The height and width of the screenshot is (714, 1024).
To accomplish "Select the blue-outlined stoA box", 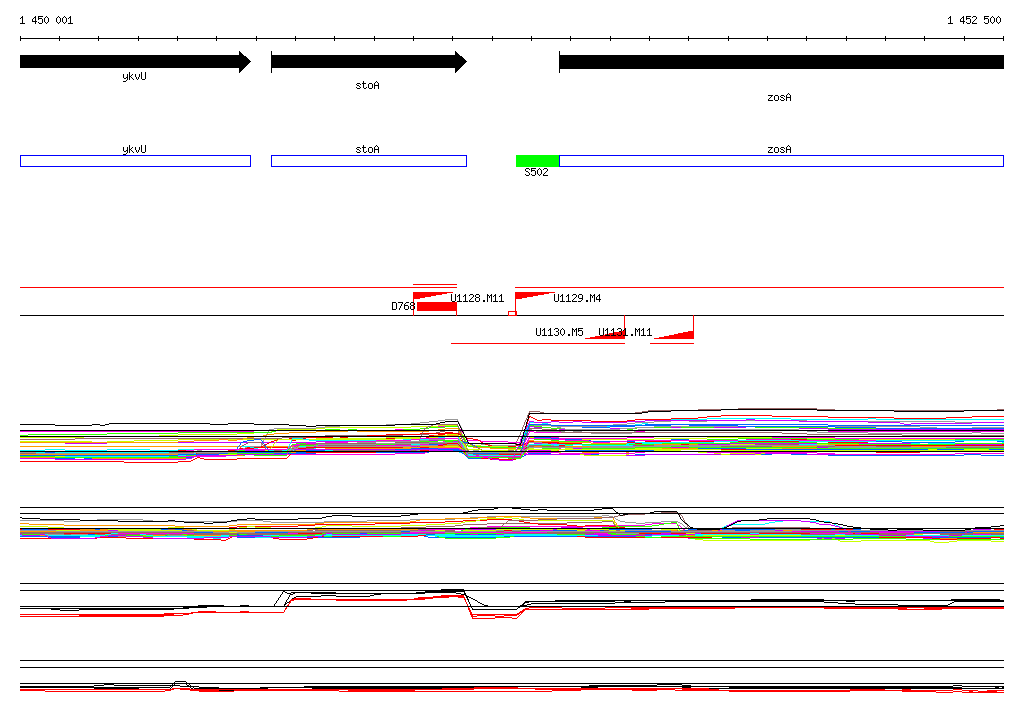I will tap(369, 161).
